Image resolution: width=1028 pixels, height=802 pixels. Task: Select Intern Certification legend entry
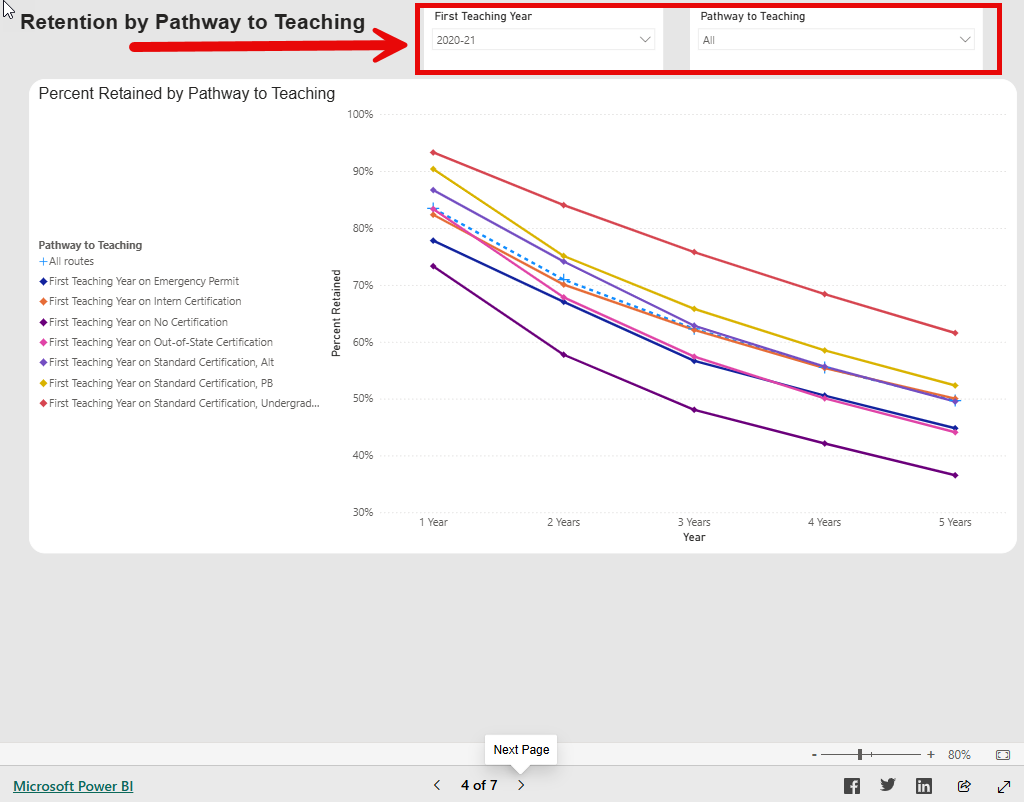click(x=144, y=301)
